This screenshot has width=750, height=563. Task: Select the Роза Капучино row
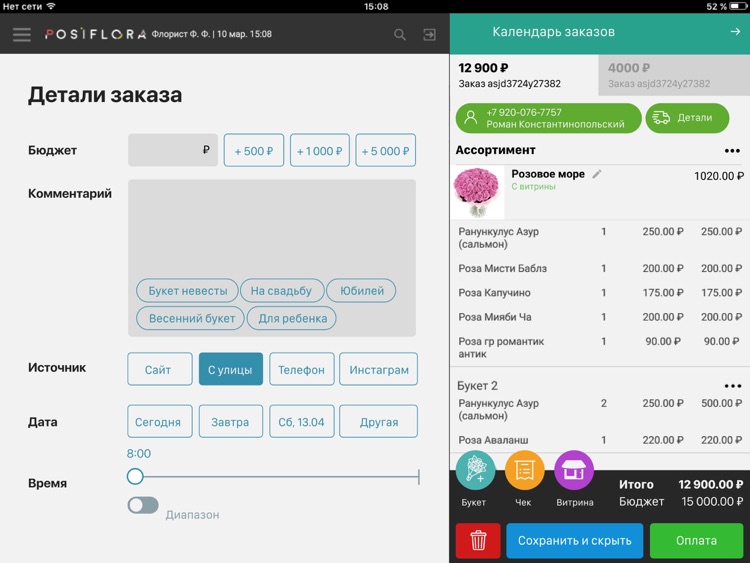(600, 293)
